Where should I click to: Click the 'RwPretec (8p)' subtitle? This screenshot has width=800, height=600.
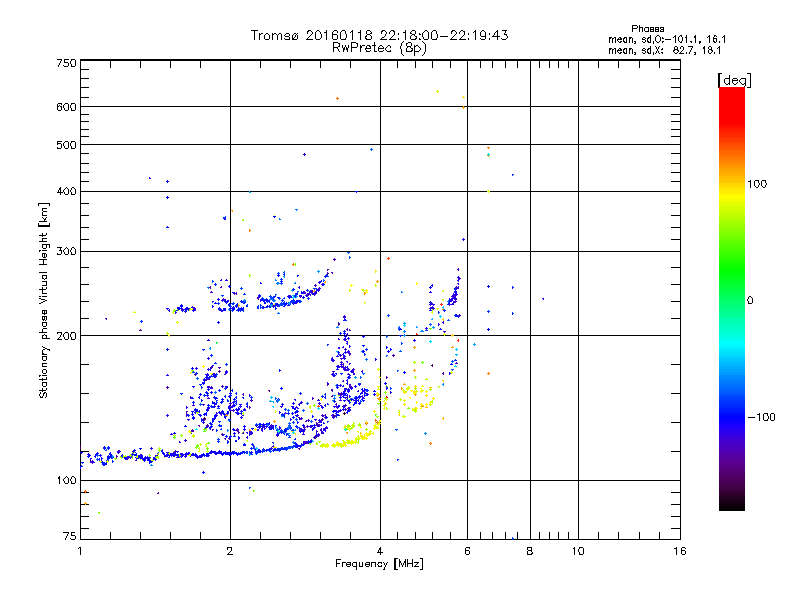tap(379, 48)
